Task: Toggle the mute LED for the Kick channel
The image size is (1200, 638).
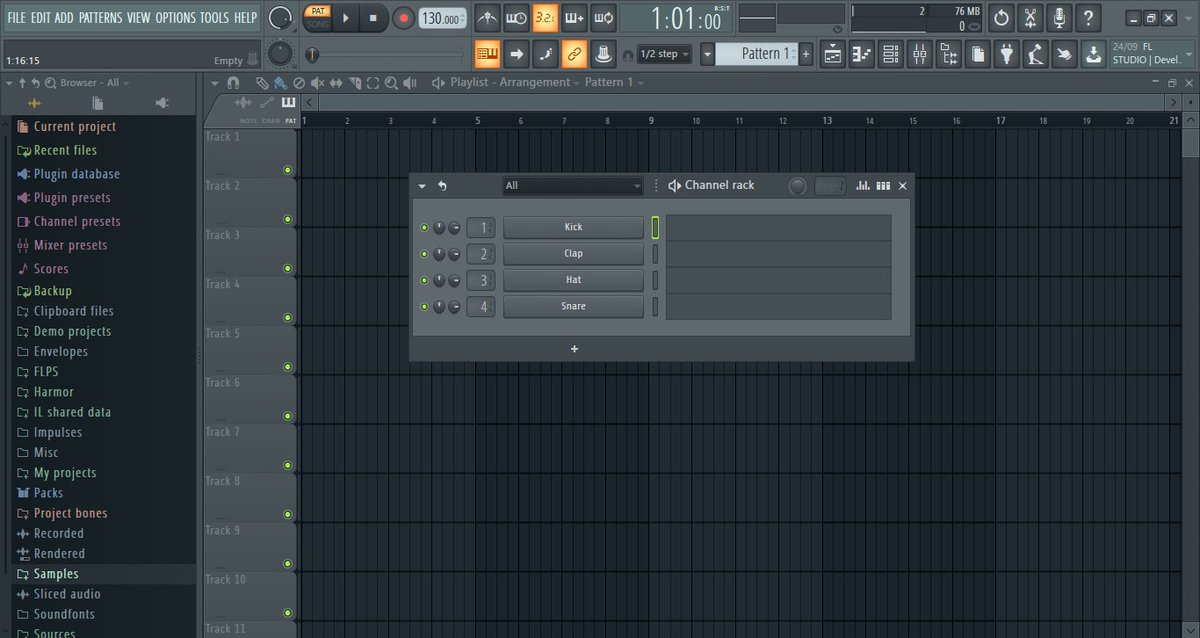Action: click(x=424, y=227)
